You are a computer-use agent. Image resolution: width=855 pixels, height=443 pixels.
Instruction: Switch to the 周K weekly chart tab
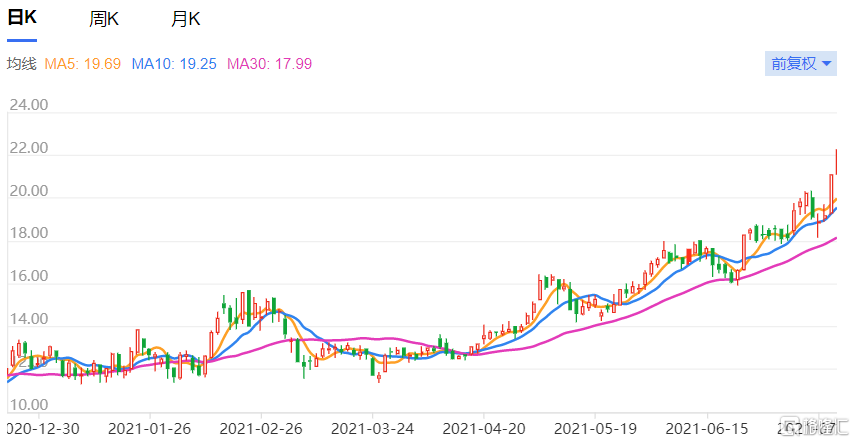click(x=104, y=19)
